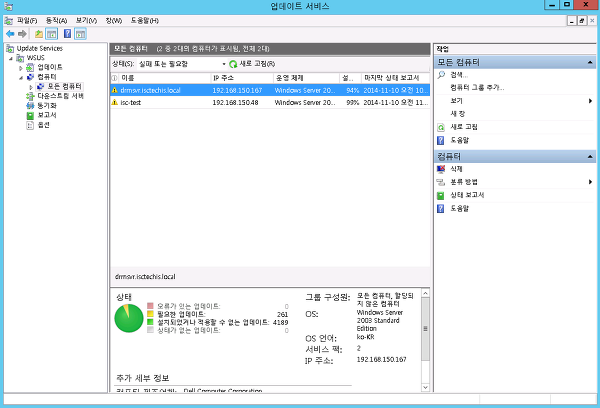Click the yellow 필요한 업데이트 swatch

tap(150, 314)
